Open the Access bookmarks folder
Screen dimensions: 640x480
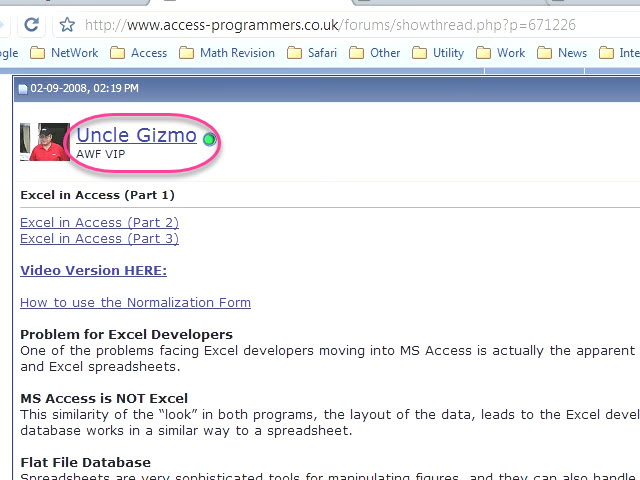pyautogui.click(x=138, y=53)
